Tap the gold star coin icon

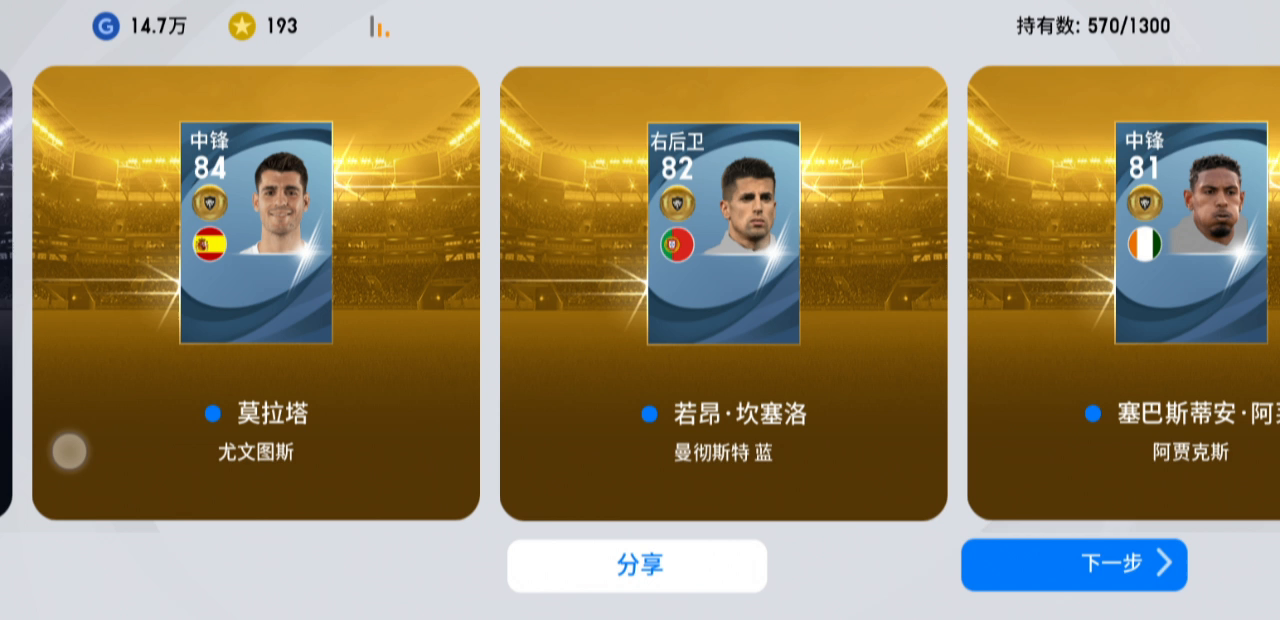(x=242, y=26)
